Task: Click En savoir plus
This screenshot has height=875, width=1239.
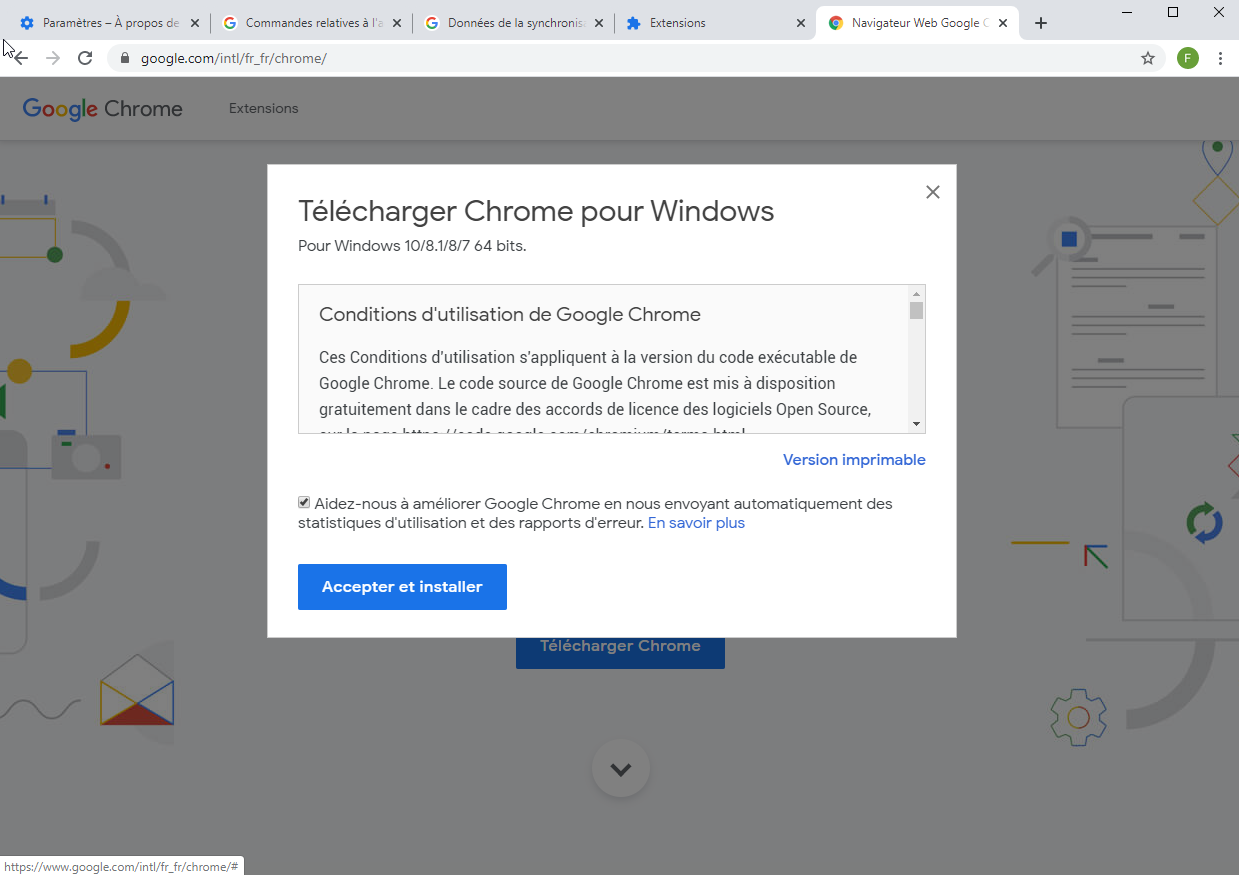Action: 696,522
